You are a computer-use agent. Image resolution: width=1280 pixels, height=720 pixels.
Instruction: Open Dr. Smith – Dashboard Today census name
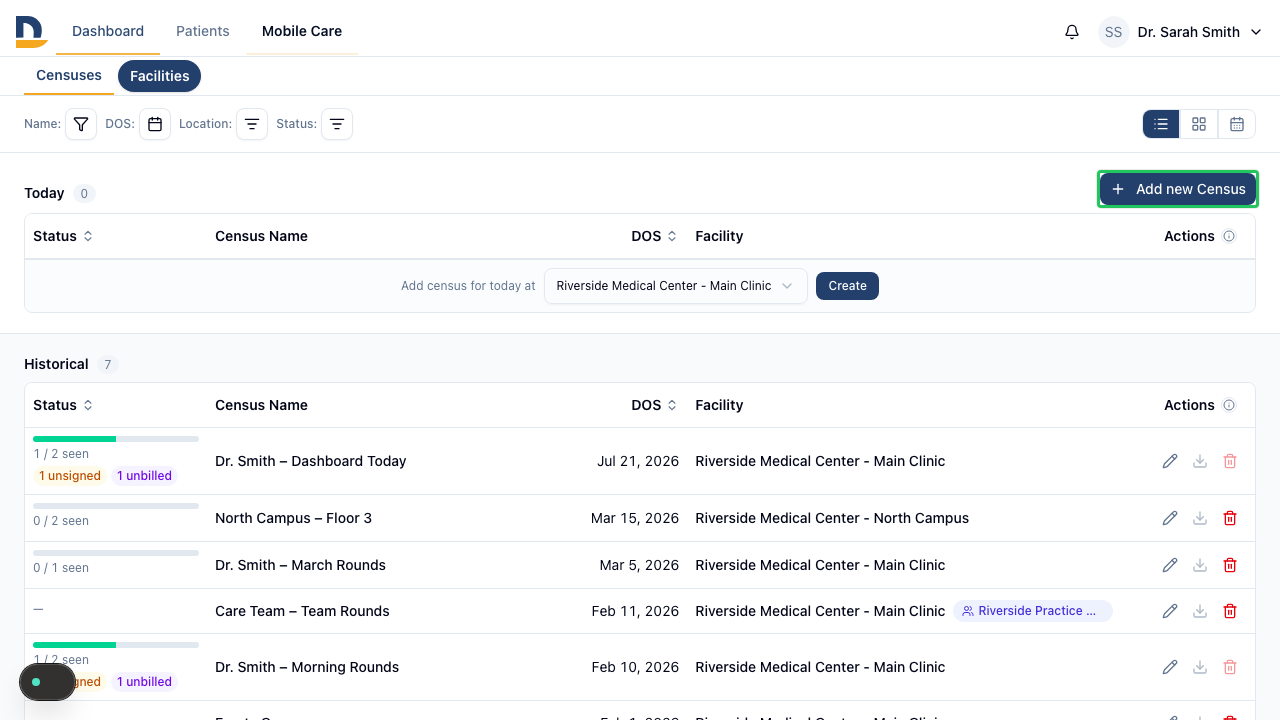tap(311, 461)
